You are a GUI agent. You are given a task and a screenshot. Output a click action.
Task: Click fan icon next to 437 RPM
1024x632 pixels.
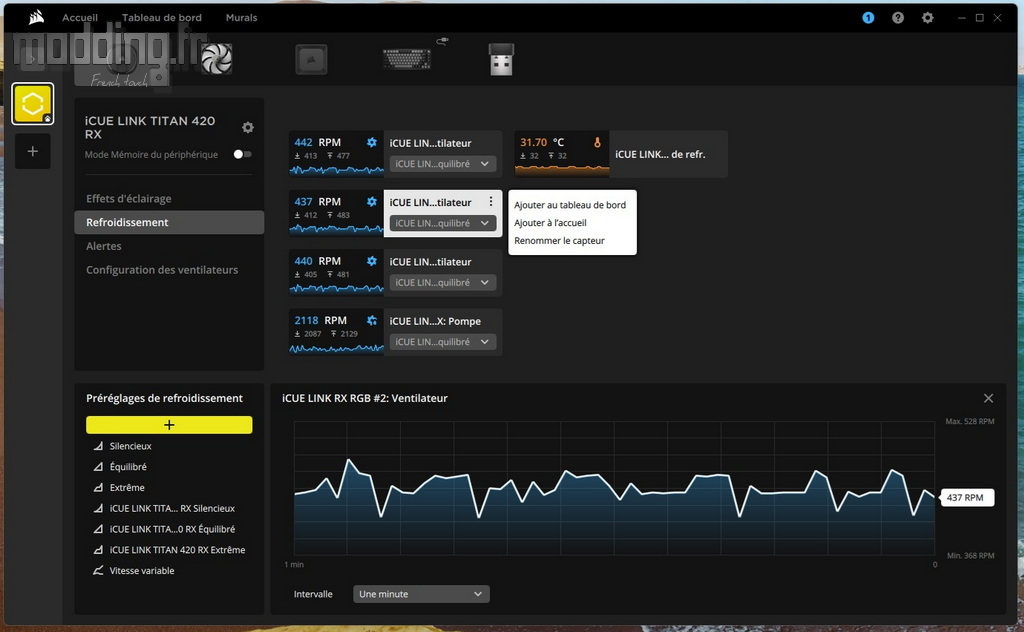[372, 202]
